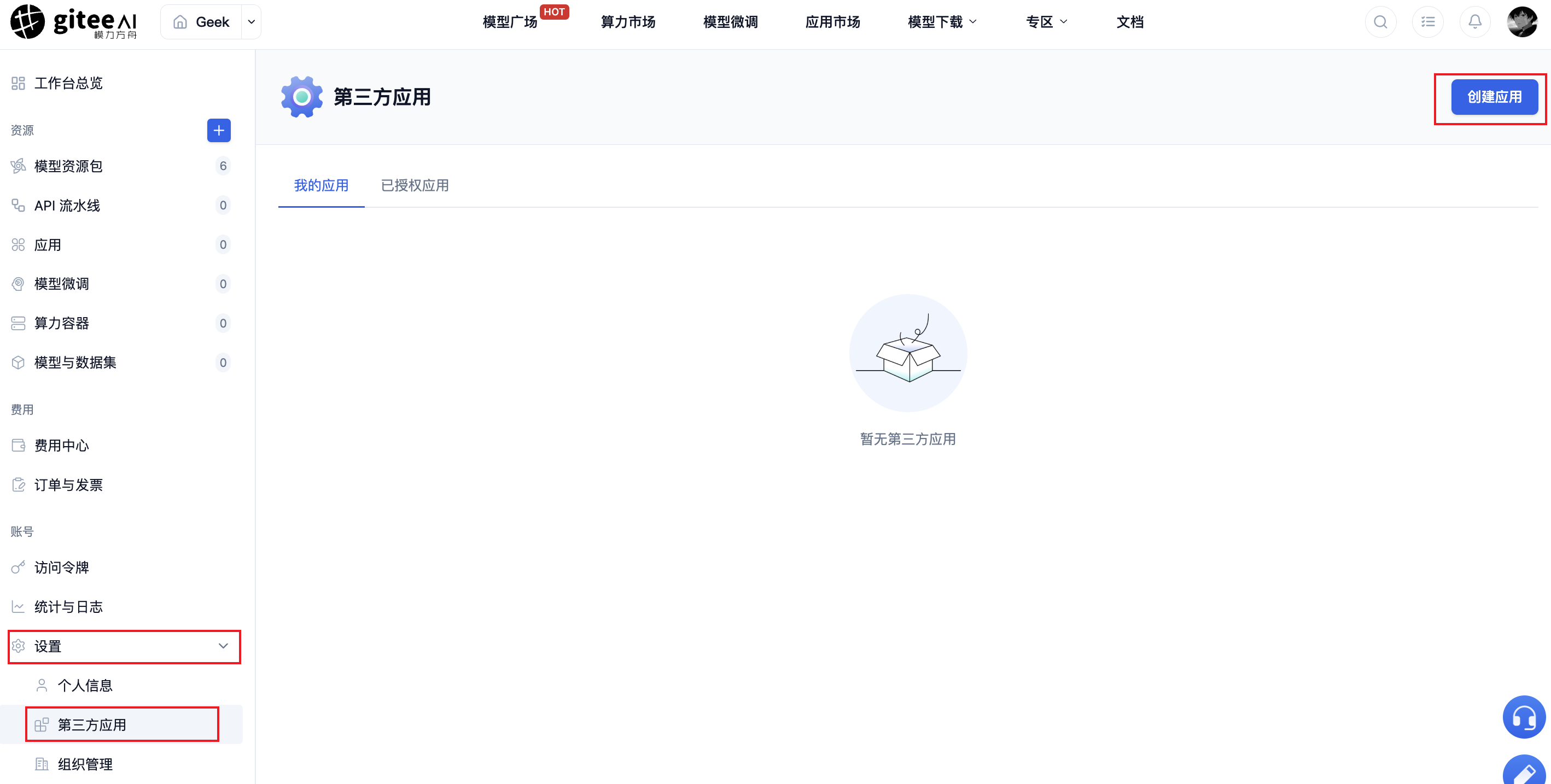This screenshot has height=784, width=1551.
Task: Click the 模型微调 sidebar icon
Action: coord(18,284)
